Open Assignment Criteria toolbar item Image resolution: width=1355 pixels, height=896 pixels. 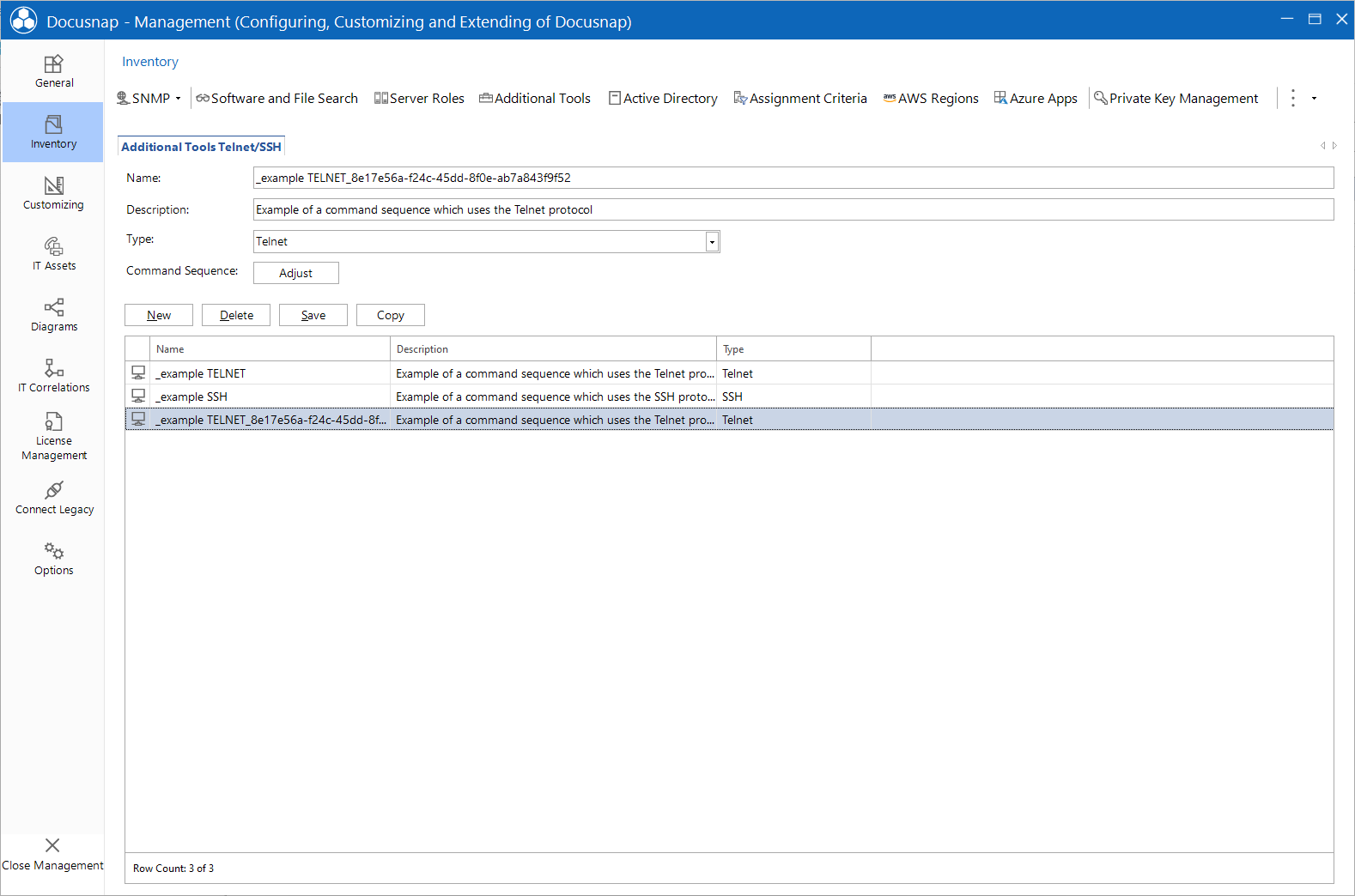800,99
